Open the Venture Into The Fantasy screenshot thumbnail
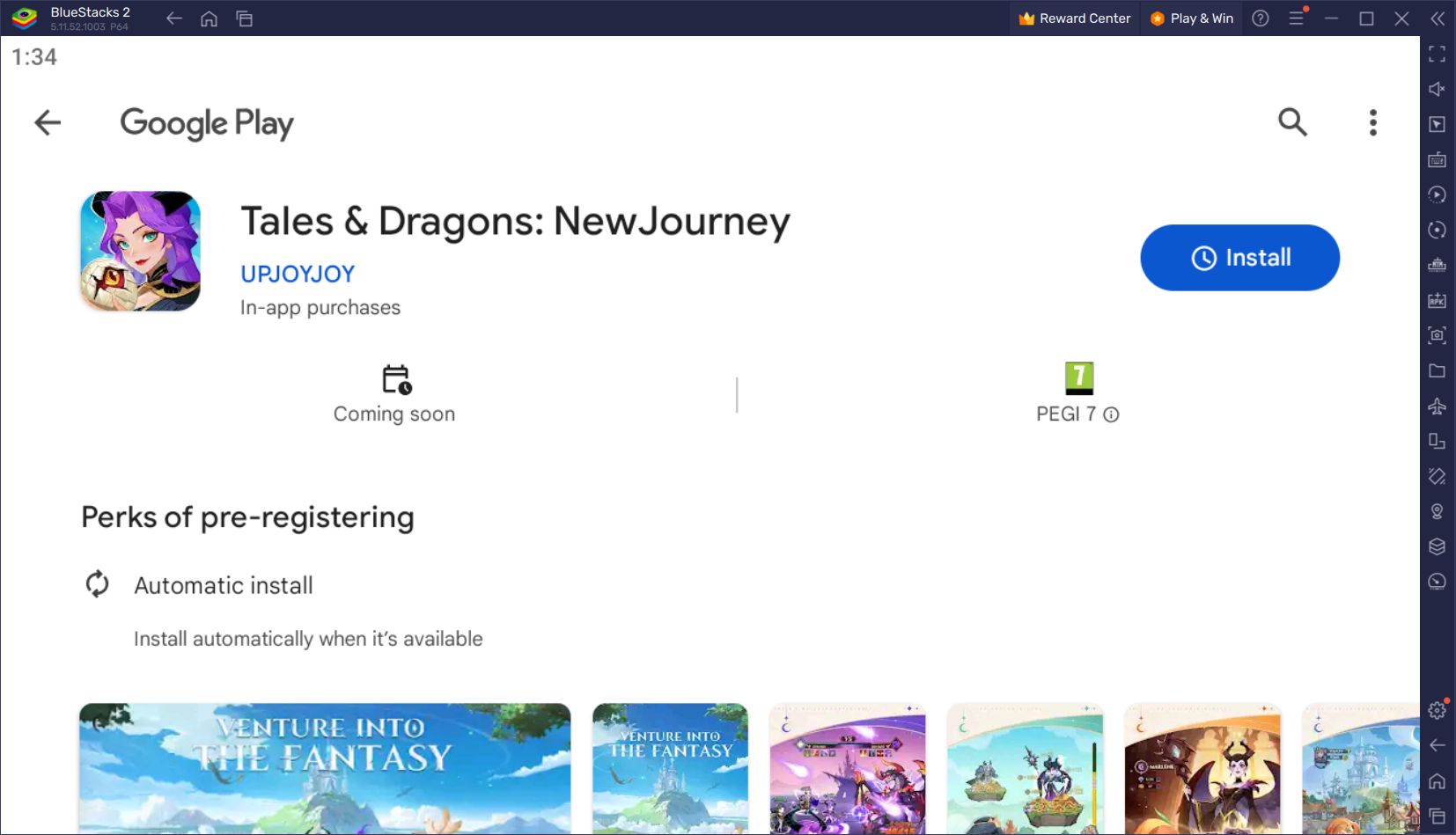Image resolution: width=1456 pixels, height=835 pixels. pos(326,767)
